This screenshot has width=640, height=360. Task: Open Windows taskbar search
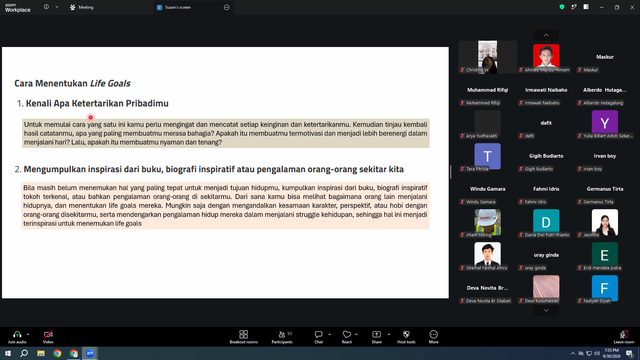(24, 353)
